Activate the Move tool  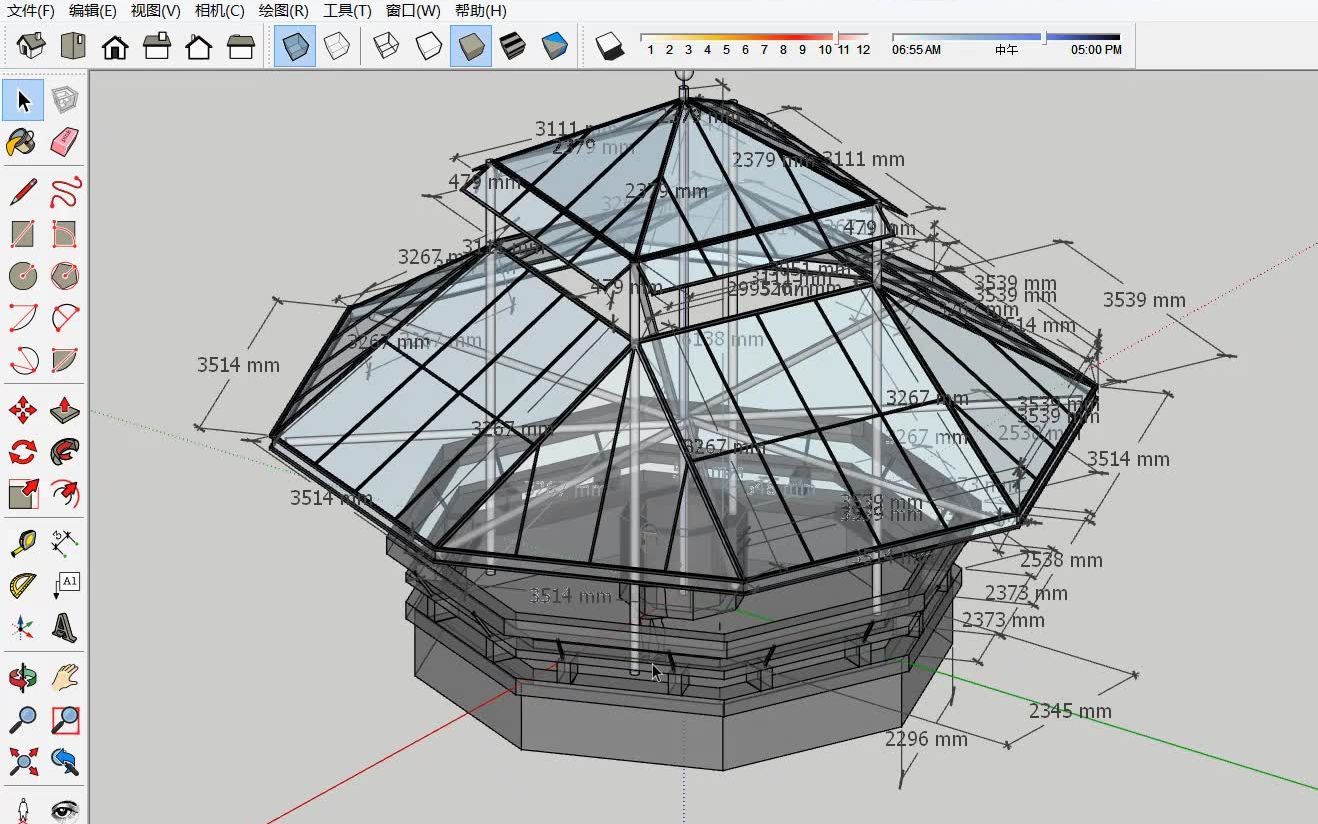pos(23,409)
